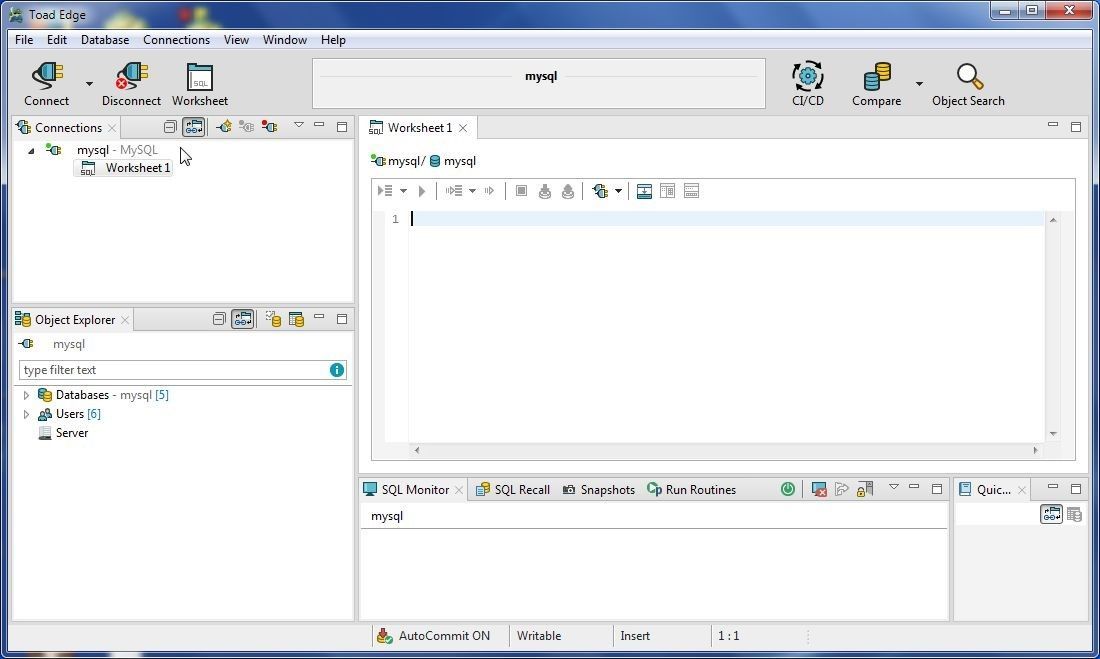Open the Connect dropdown arrow
Viewport: 1100px width, 659px height.
(x=89, y=84)
